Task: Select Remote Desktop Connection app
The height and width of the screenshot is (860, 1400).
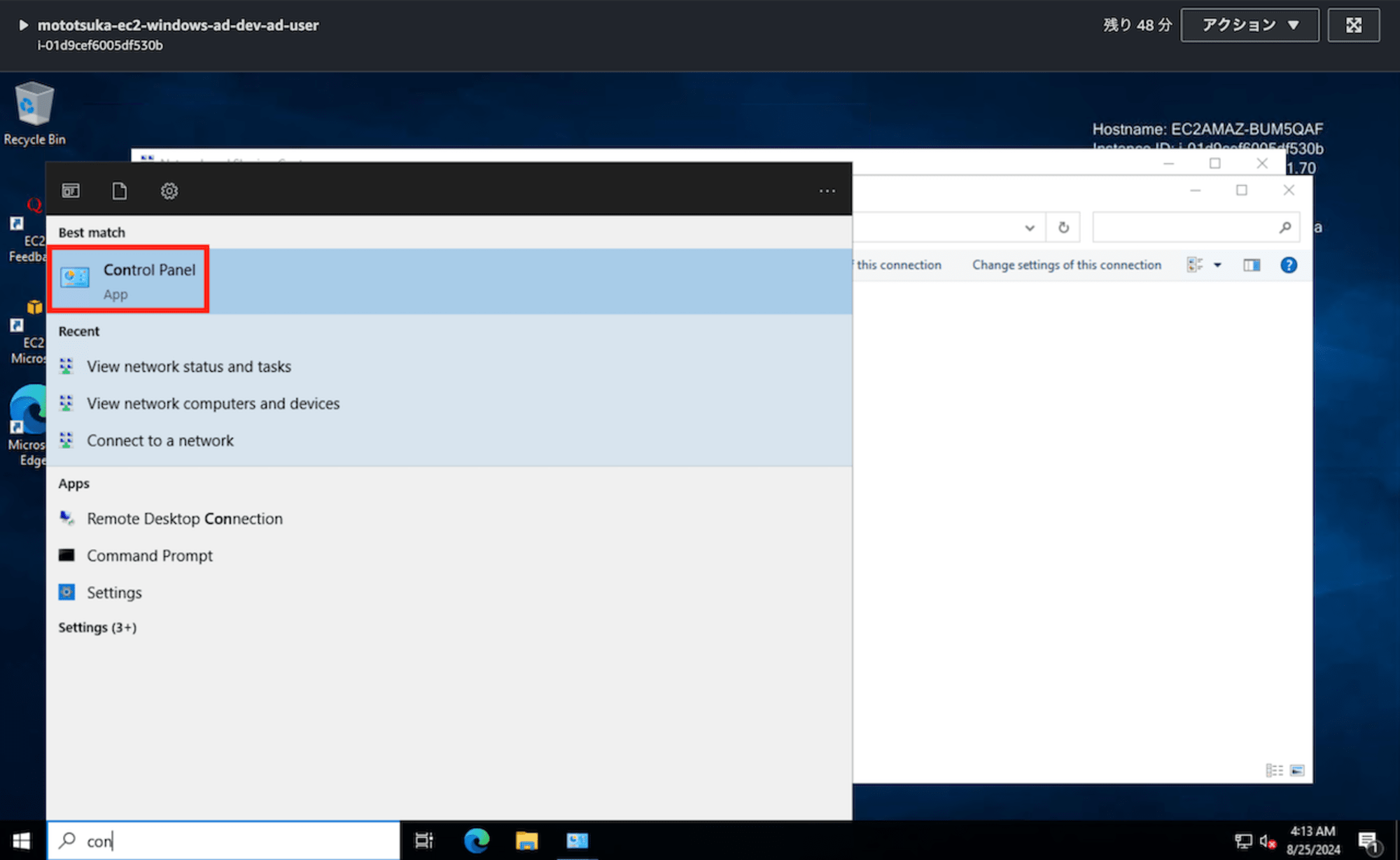Action: tap(184, 517)
